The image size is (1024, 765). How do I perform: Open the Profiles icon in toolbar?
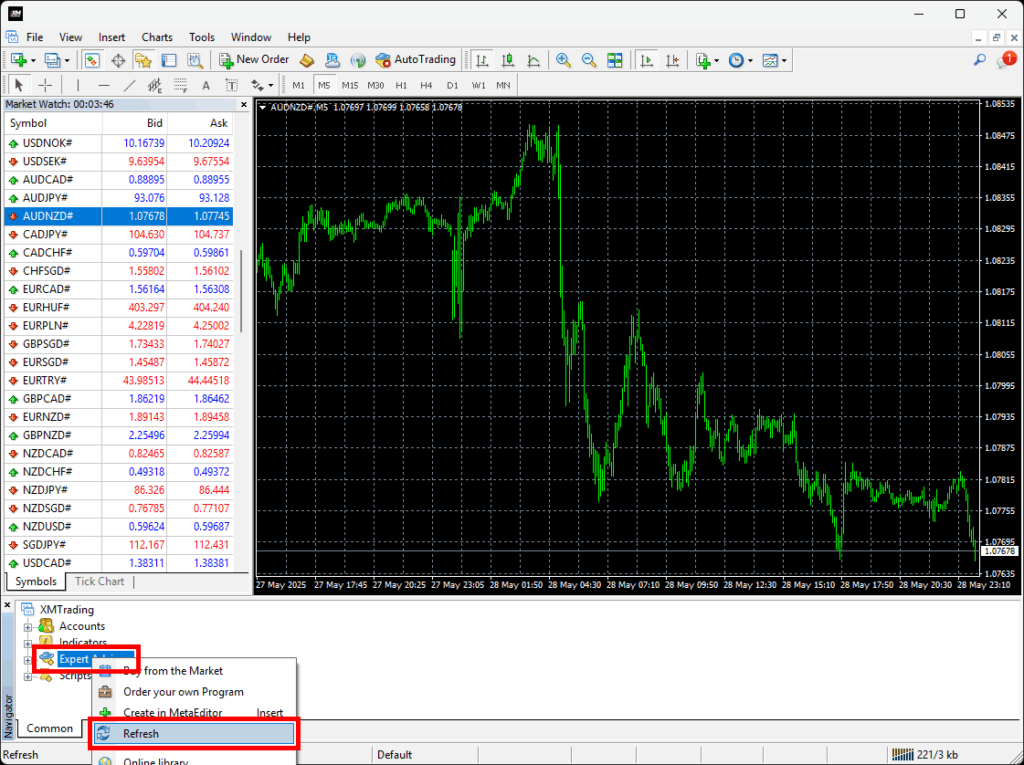(x=52, y=60)
